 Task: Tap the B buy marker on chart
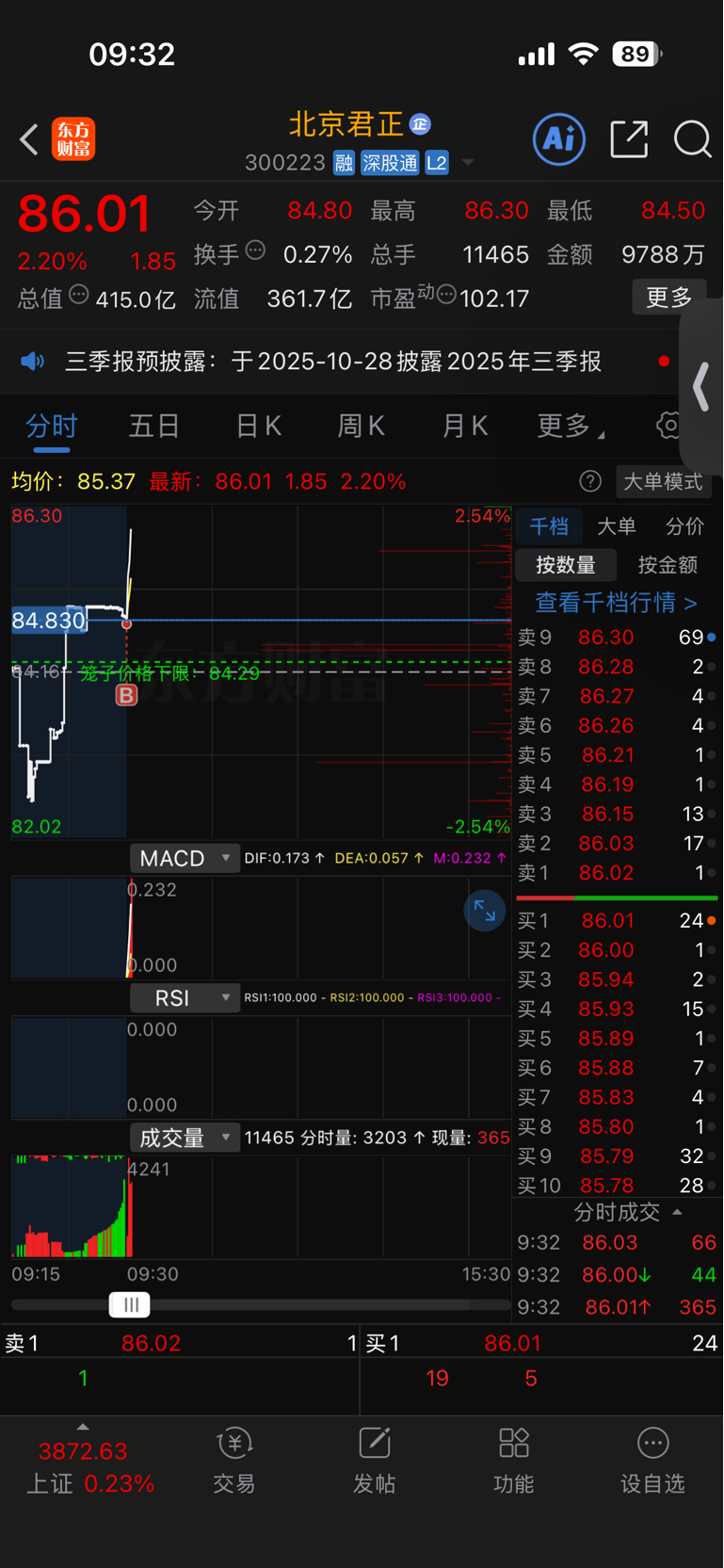[126, 695]
